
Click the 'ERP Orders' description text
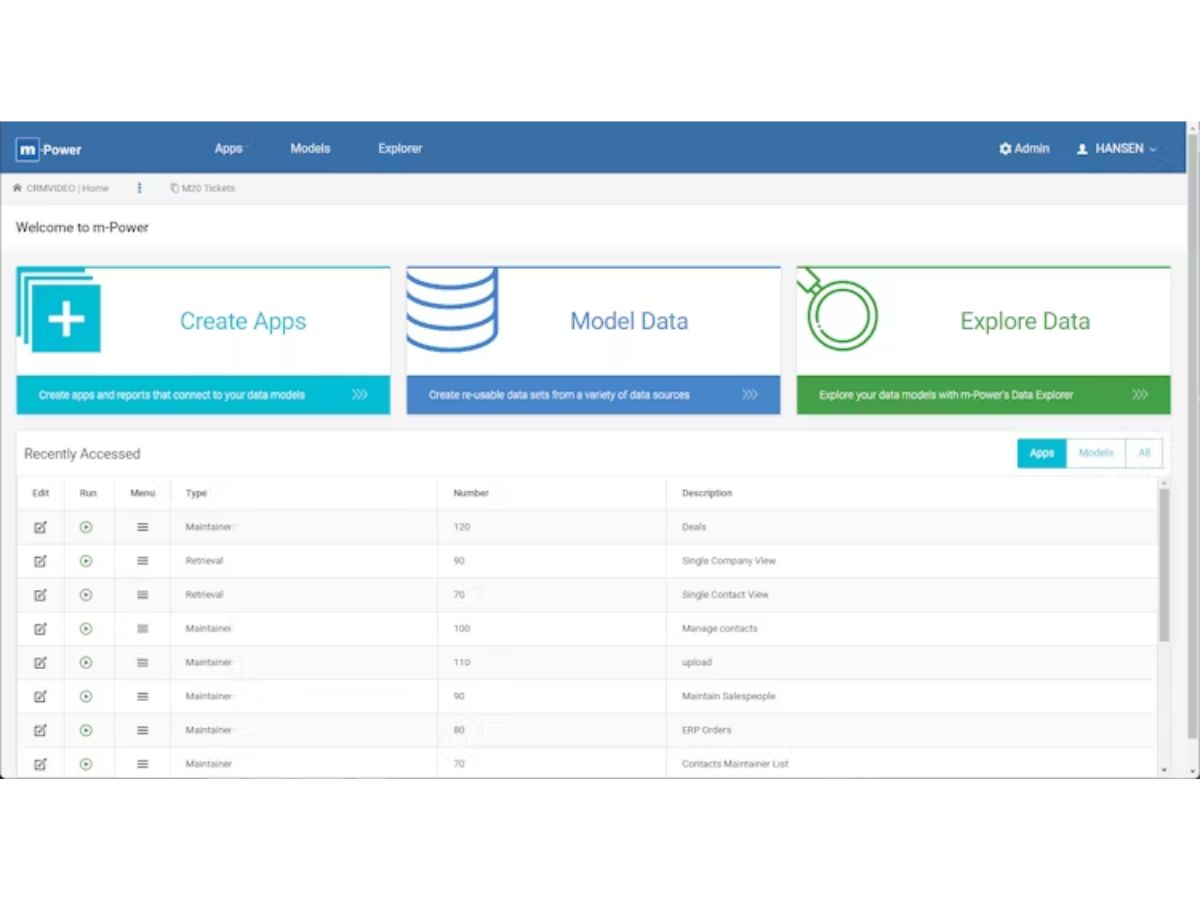[707, 731]
